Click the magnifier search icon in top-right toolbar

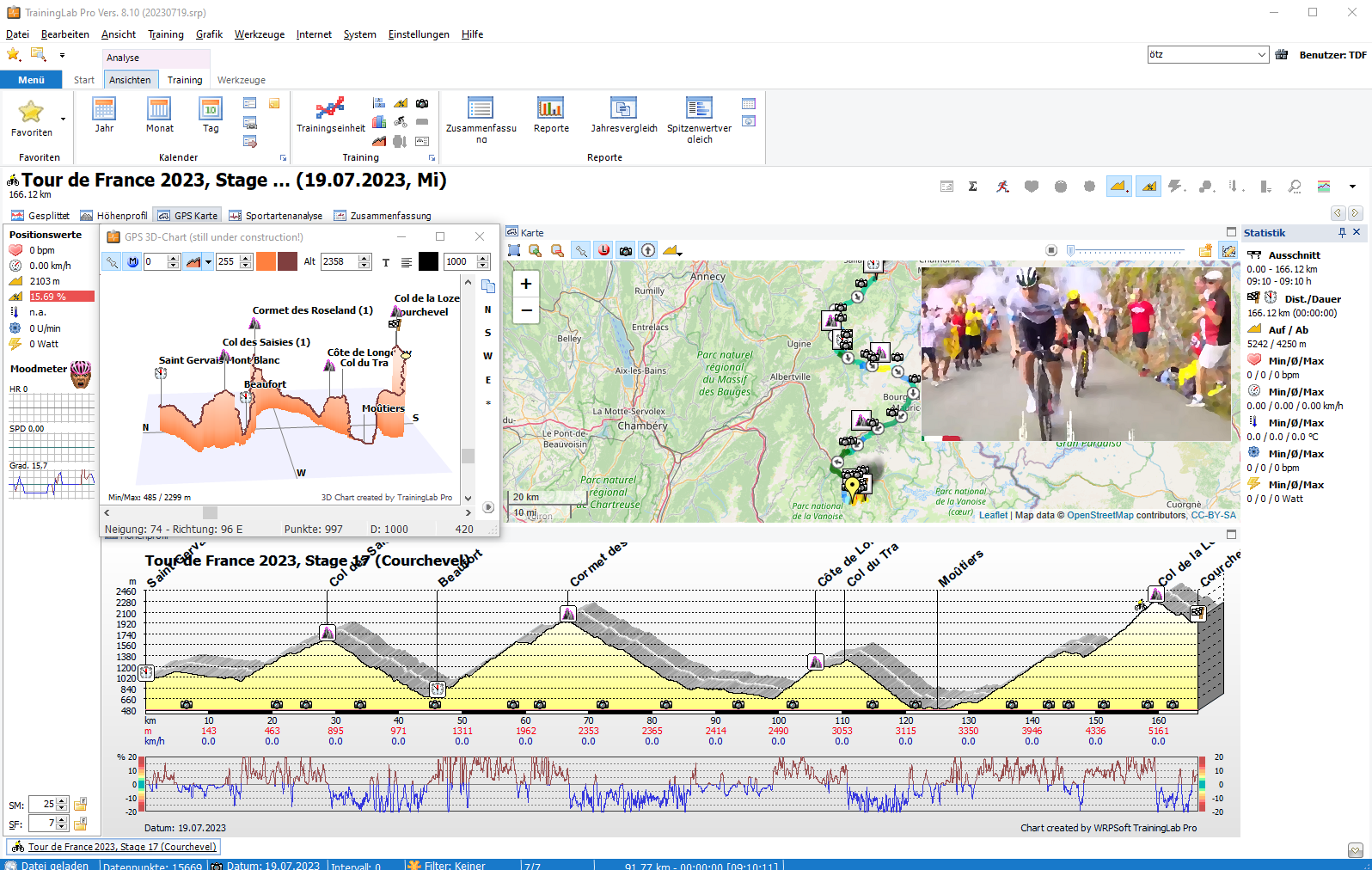coord(1295,187)
